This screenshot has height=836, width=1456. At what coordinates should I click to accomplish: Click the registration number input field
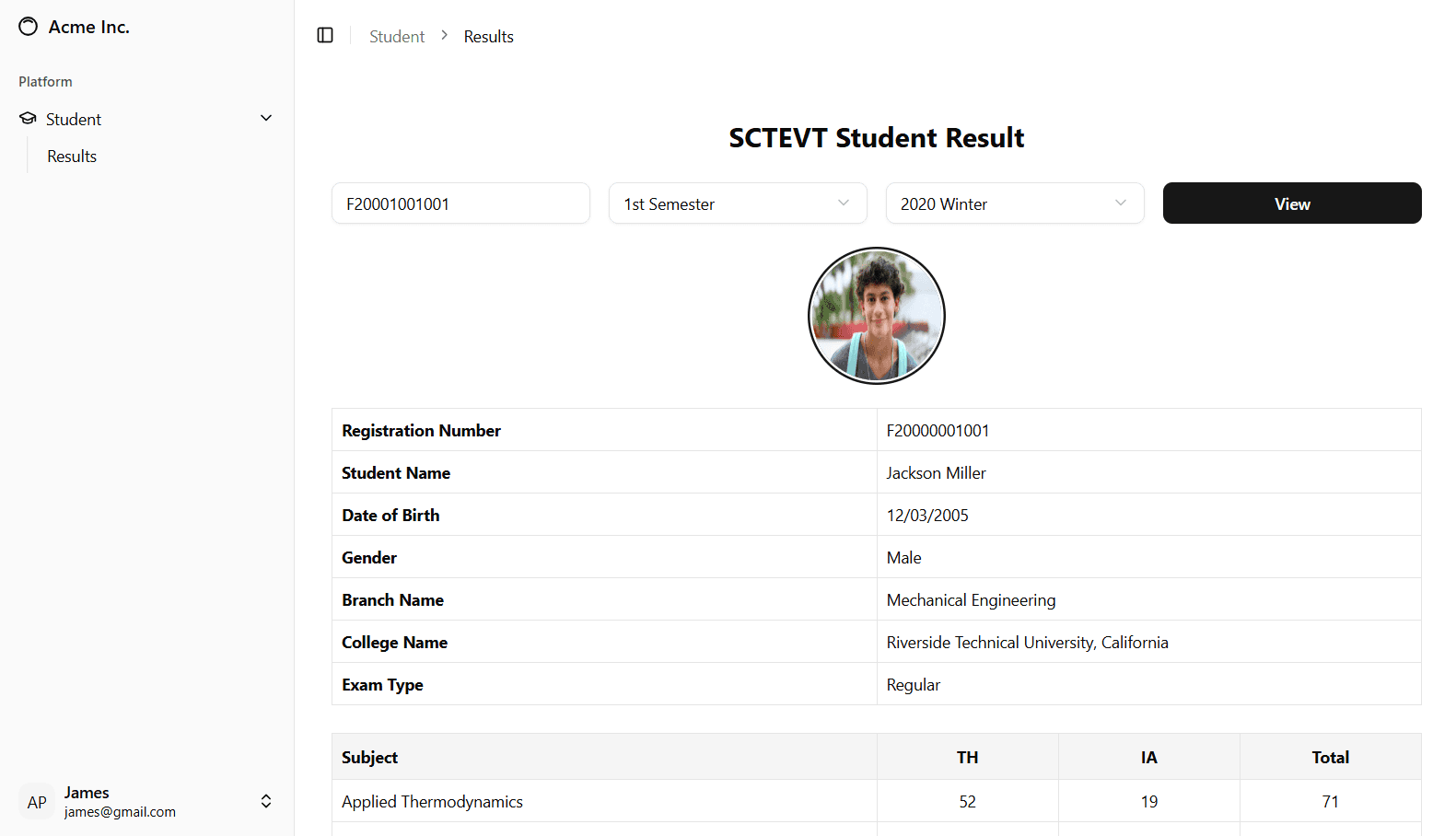click(460, 203)
